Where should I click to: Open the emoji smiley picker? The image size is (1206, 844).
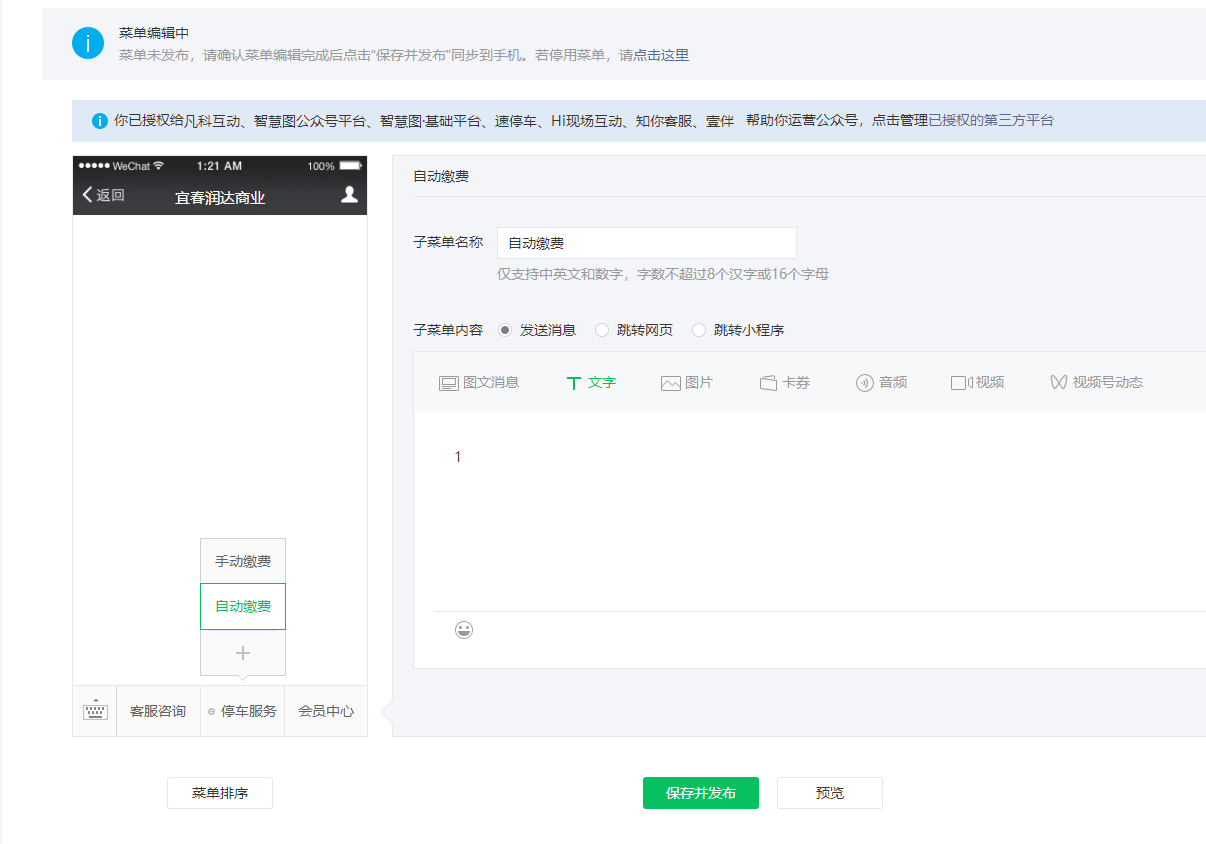(x=464, y=630)
